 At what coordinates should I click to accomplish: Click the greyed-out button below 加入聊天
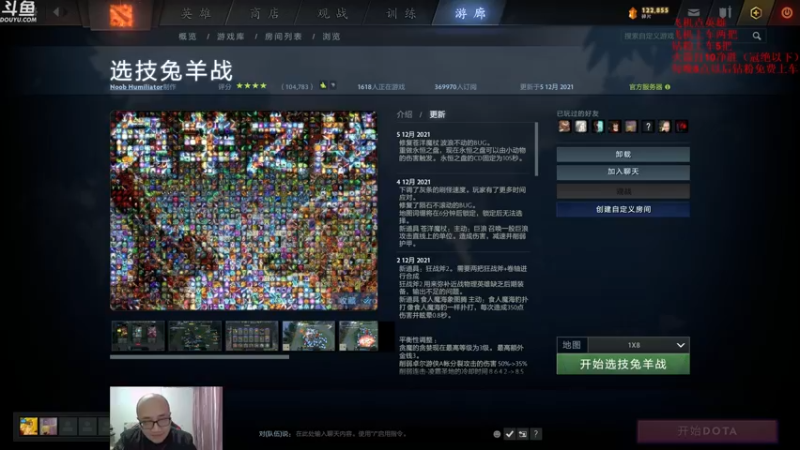623,191
